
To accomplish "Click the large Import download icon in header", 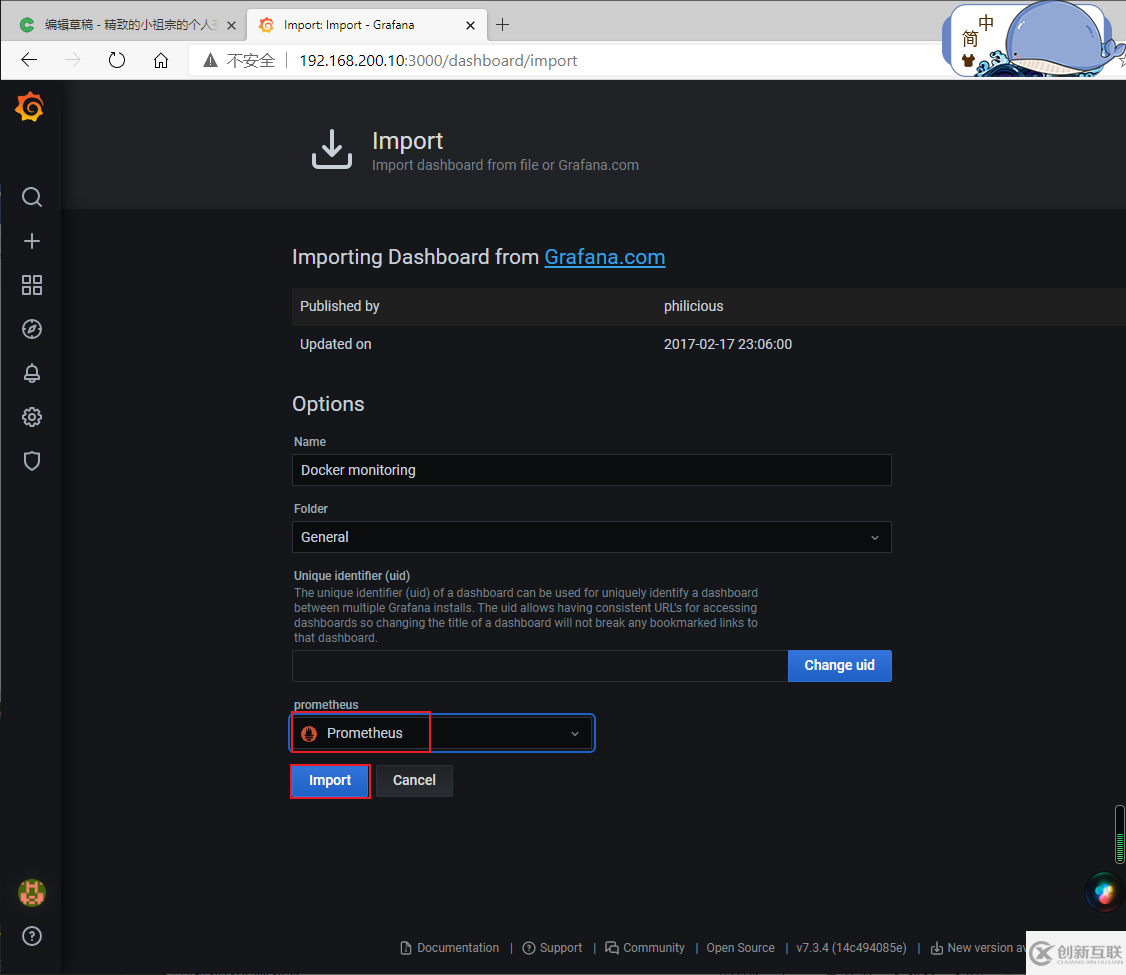I will click(332, 149).
